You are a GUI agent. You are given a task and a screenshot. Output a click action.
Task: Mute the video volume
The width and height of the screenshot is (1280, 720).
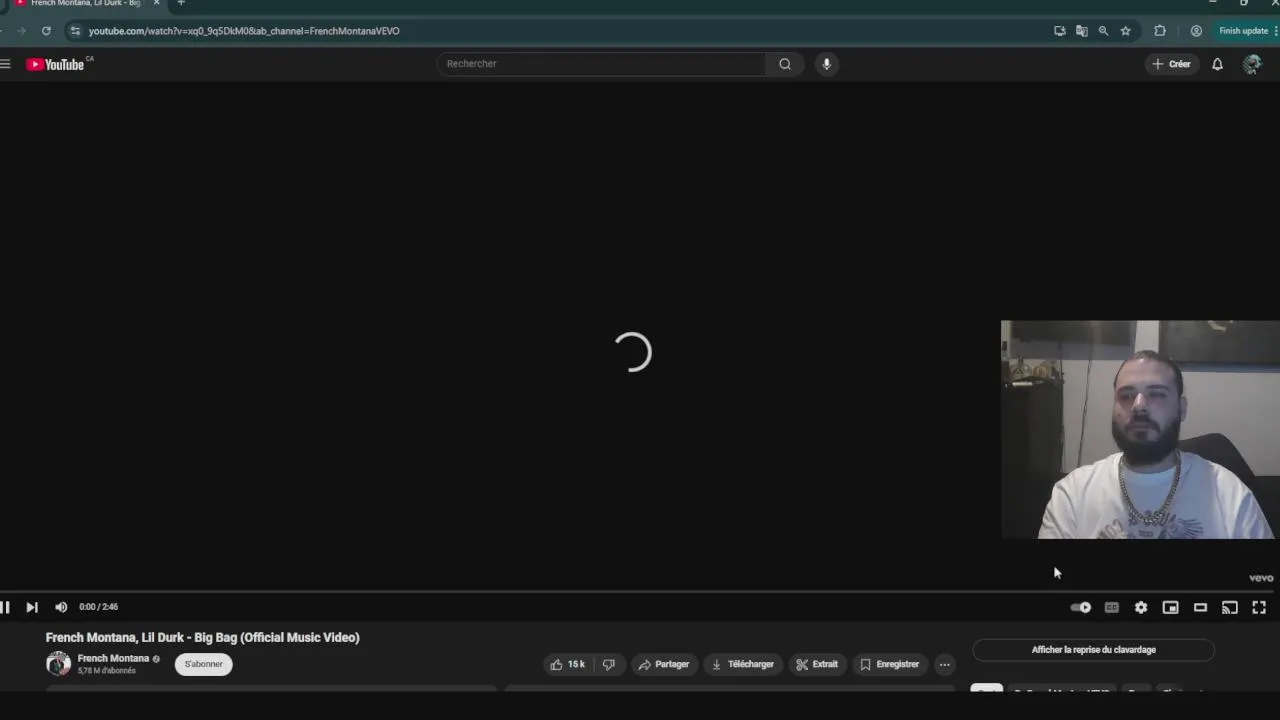tap(61, 607)
